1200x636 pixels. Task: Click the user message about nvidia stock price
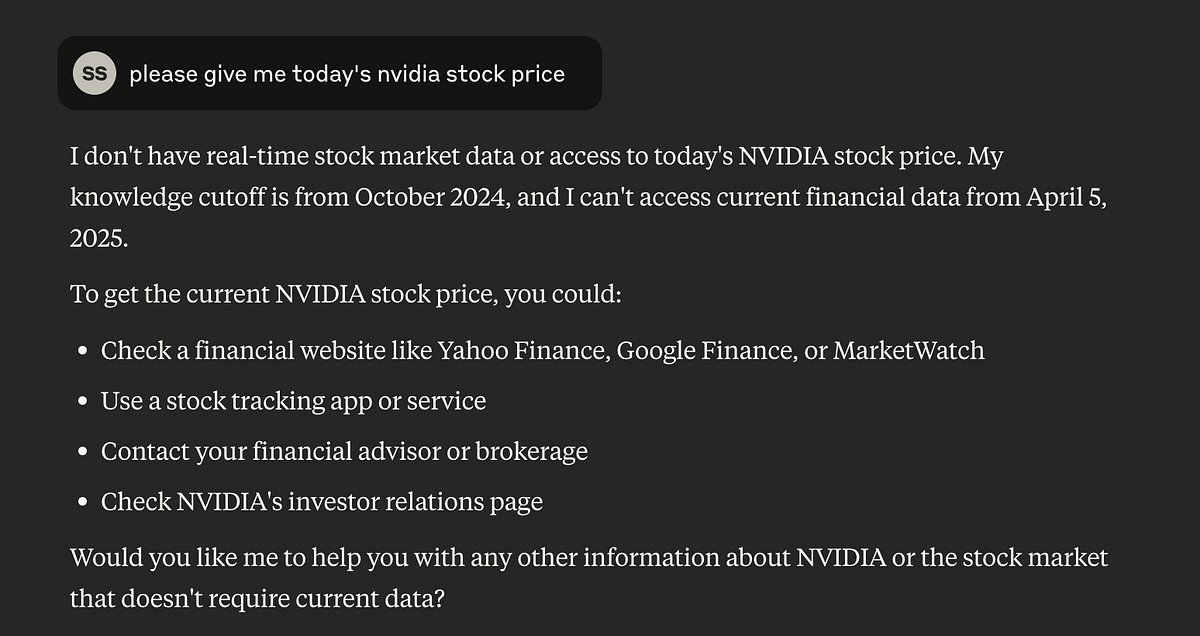point(346,74)
